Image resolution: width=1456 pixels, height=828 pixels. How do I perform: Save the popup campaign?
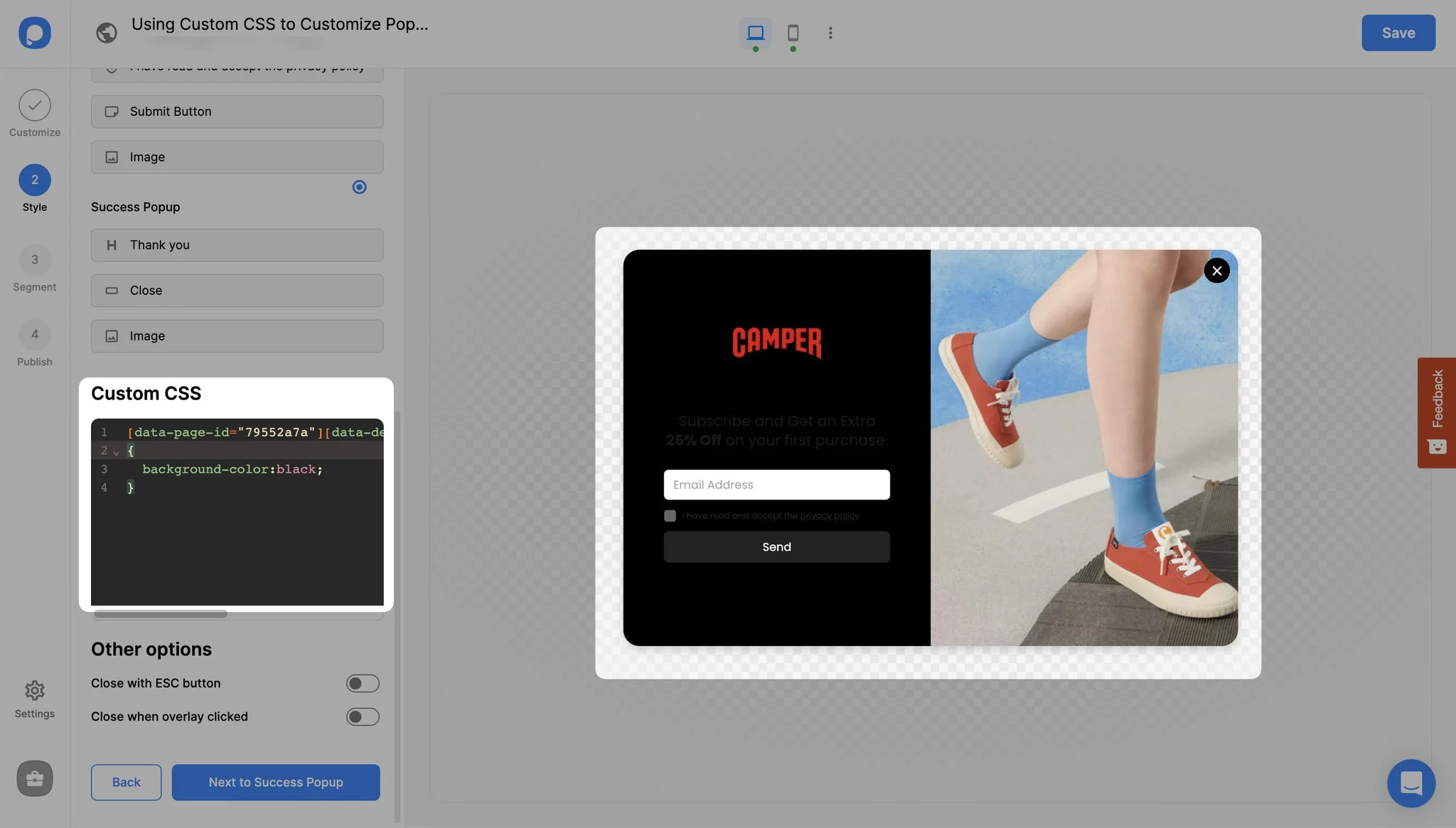point(1398,33)
